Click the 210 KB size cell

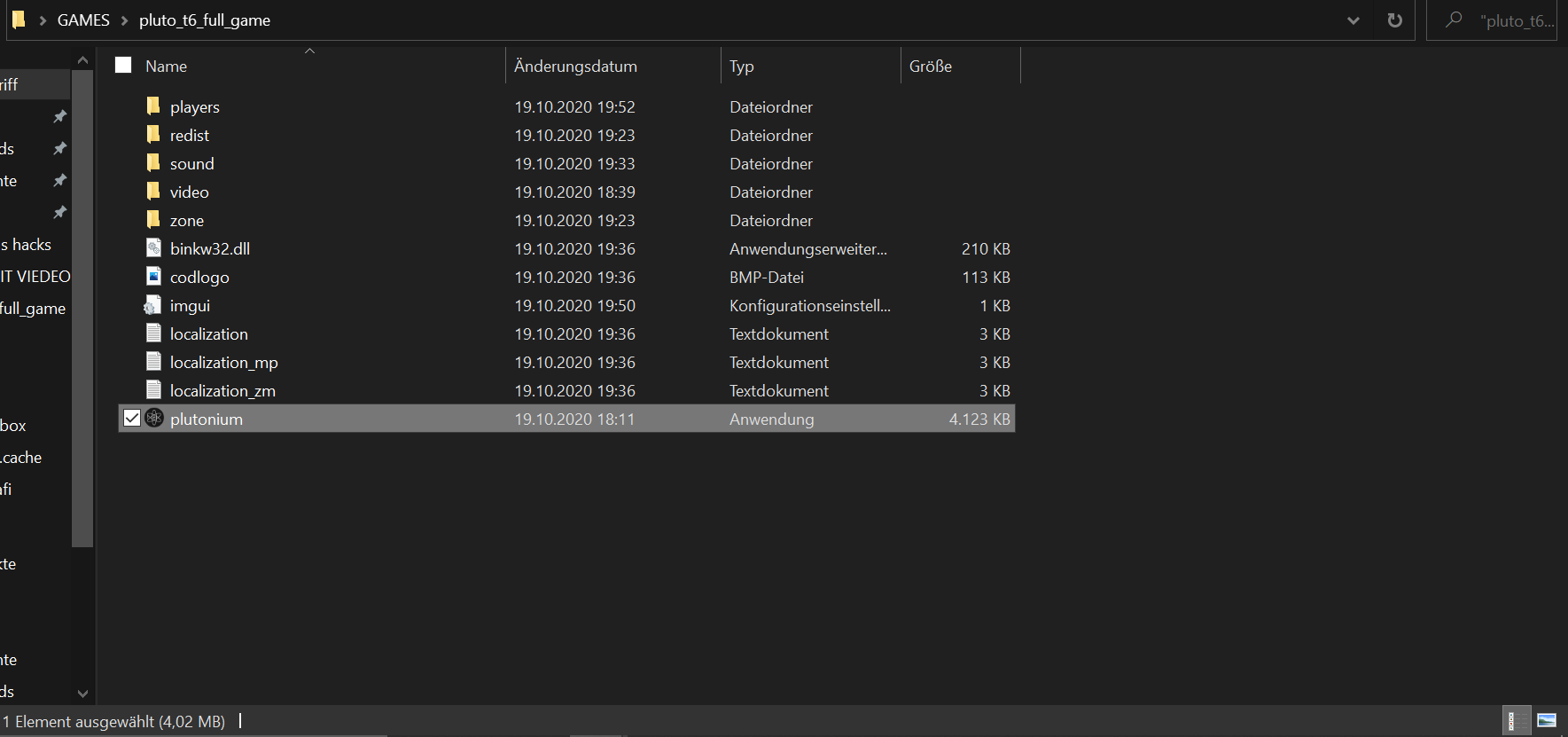click(986, 248)
